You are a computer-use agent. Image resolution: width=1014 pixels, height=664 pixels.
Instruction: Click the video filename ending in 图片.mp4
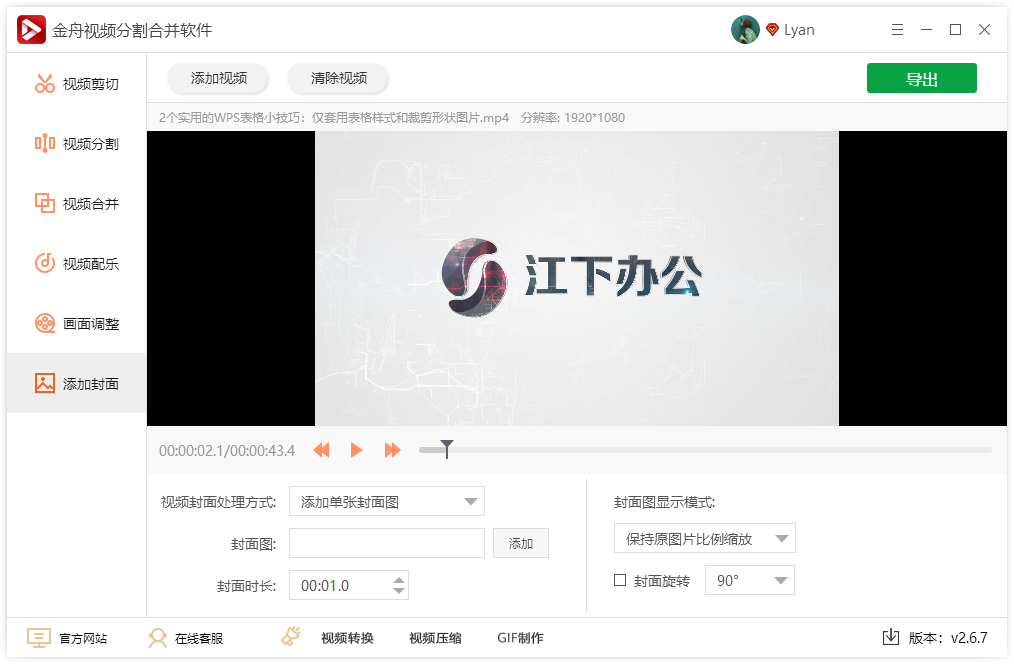click(334, 118)
